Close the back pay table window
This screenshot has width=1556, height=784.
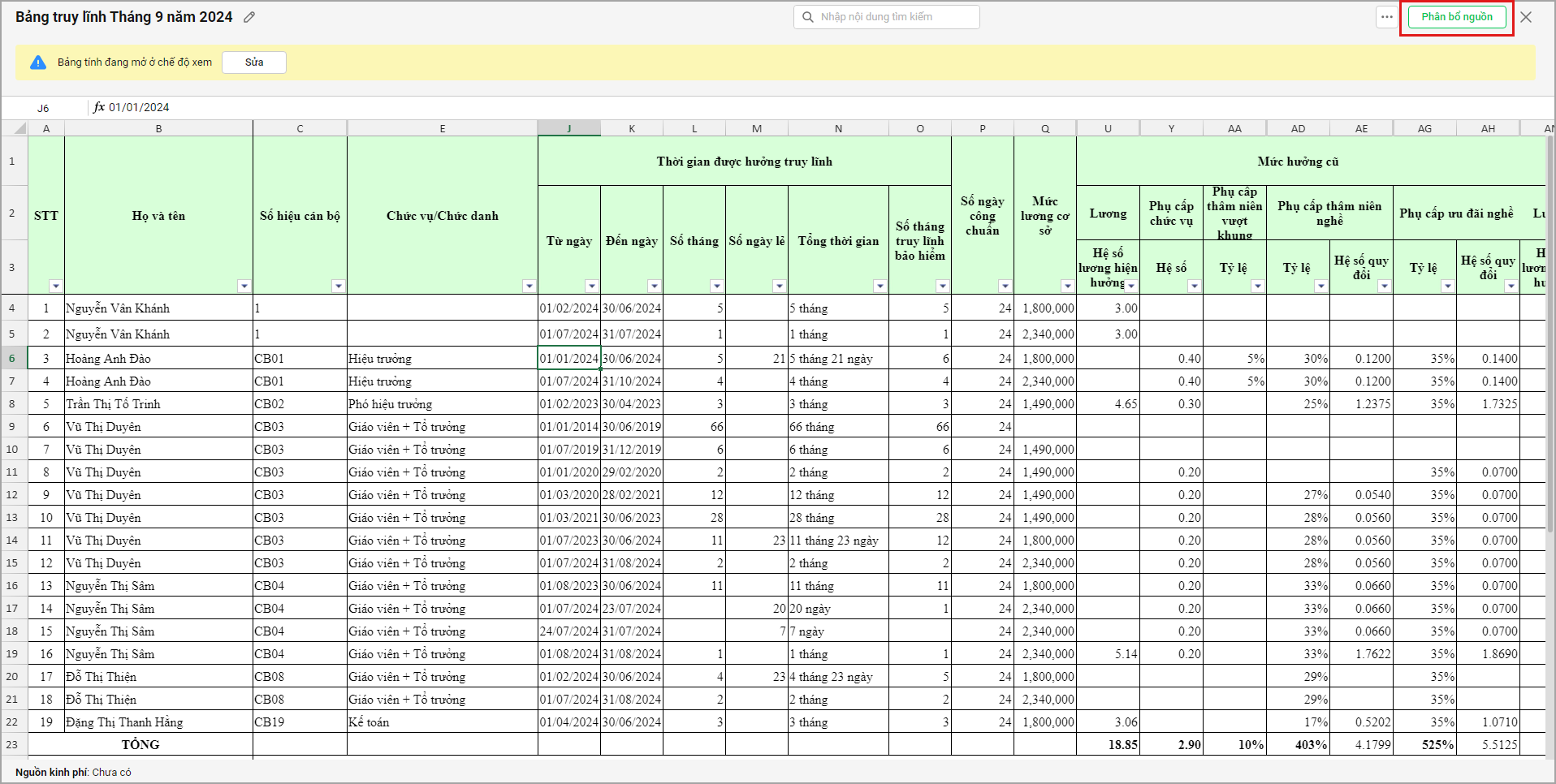(x=1526, y=17)
